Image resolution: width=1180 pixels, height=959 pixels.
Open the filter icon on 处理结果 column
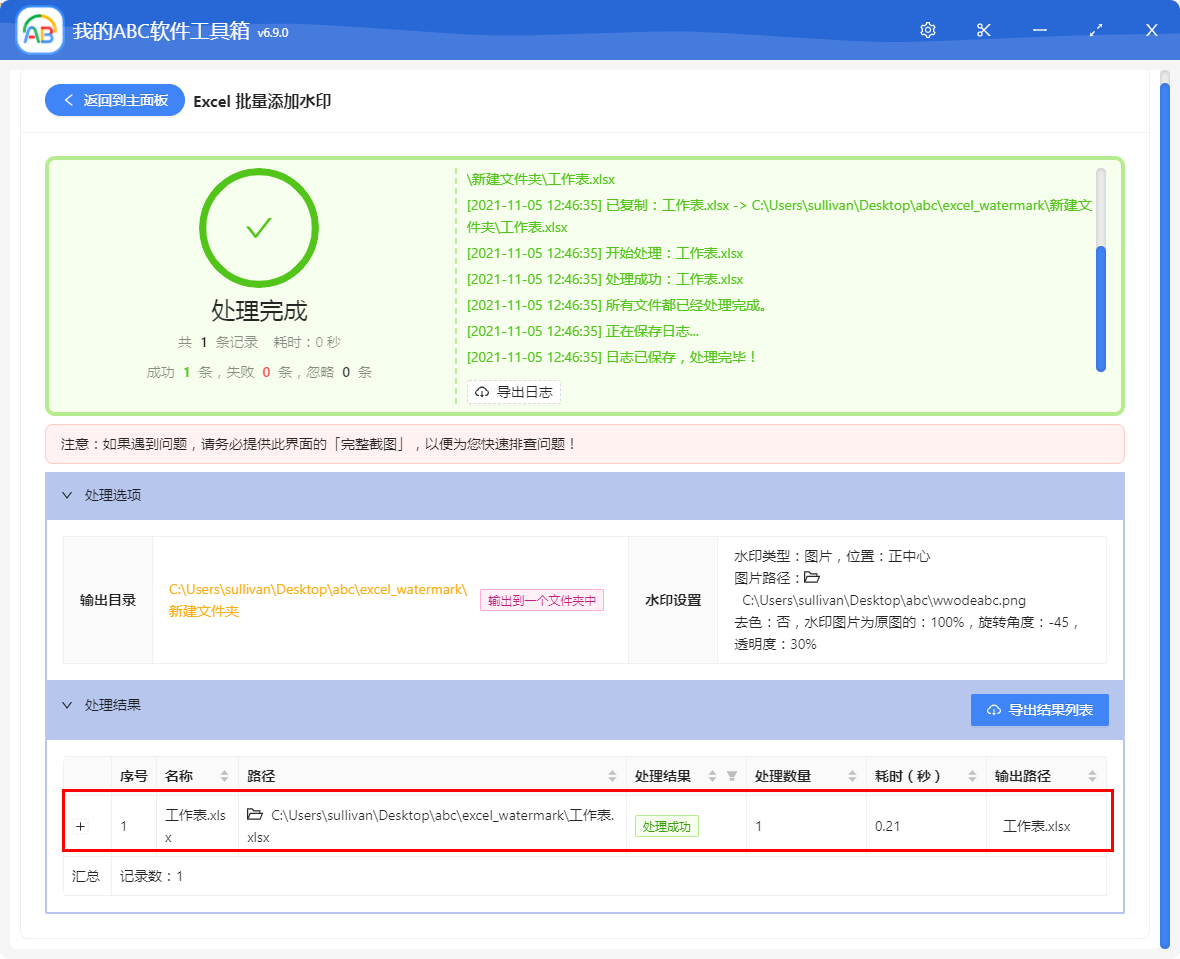(x=730, y=774)
